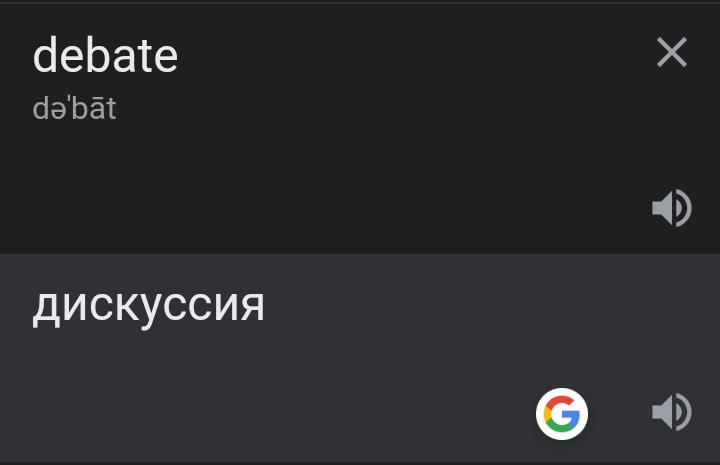Place the cursor after "debate"
720x465 pixels.
point(180,56)
